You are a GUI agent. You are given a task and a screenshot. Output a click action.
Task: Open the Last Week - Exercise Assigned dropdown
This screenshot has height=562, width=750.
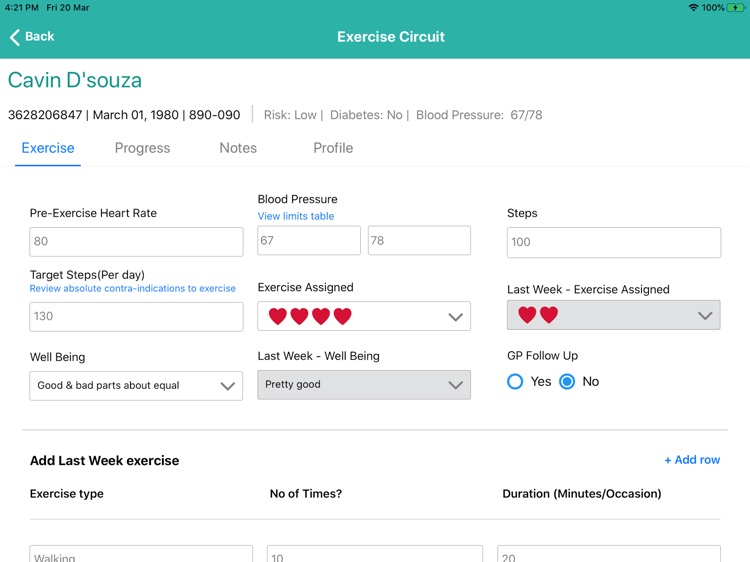click(613, 315)
